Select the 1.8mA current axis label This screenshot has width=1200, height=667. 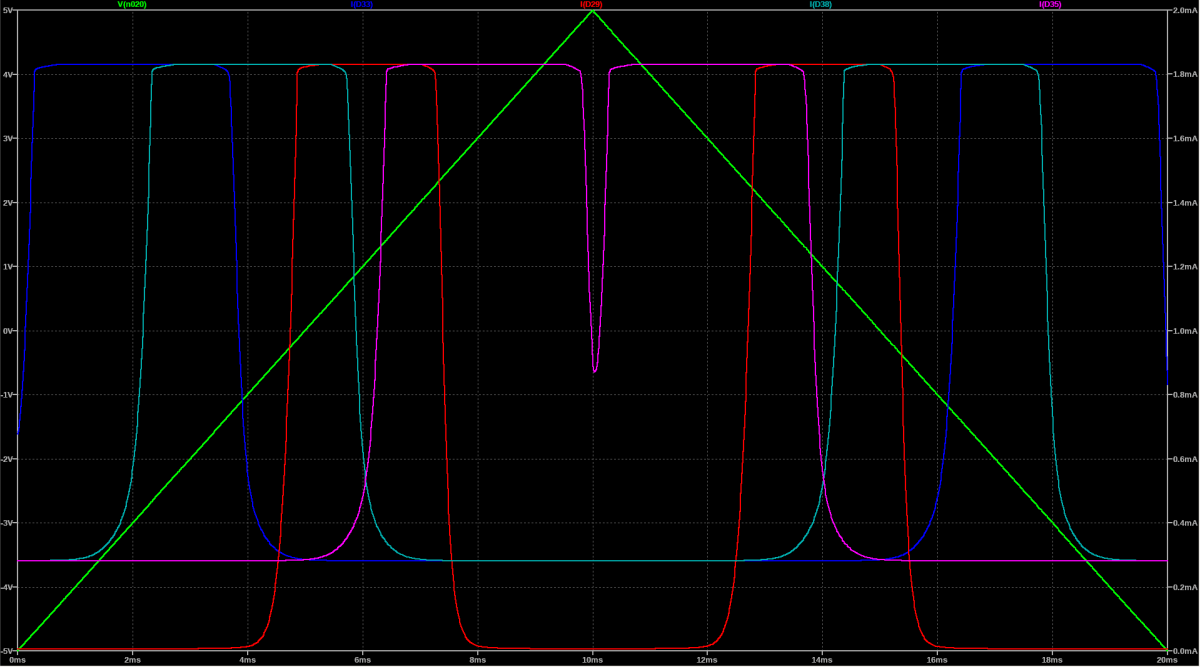(x=1183, y=74)
